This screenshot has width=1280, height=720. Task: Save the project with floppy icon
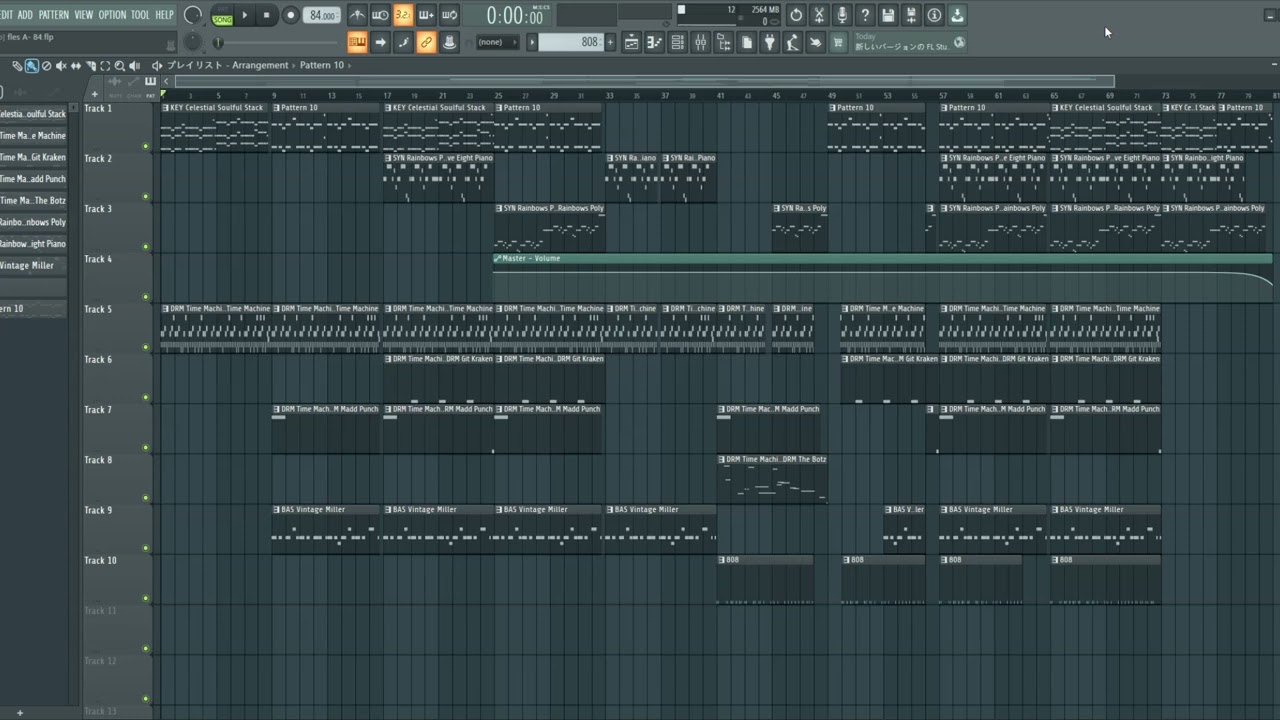point(888,15)
